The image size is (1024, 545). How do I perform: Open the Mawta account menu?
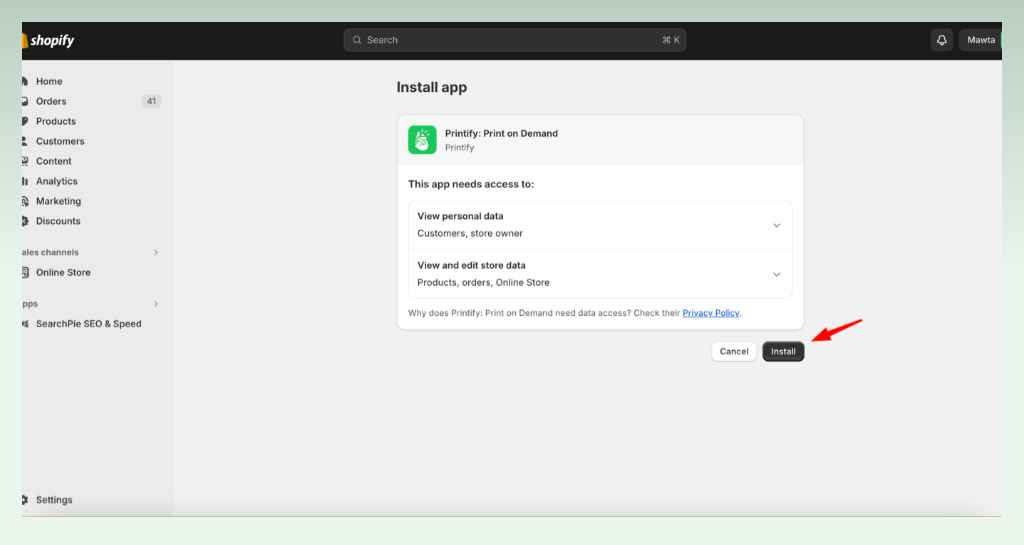pos(980,40)
